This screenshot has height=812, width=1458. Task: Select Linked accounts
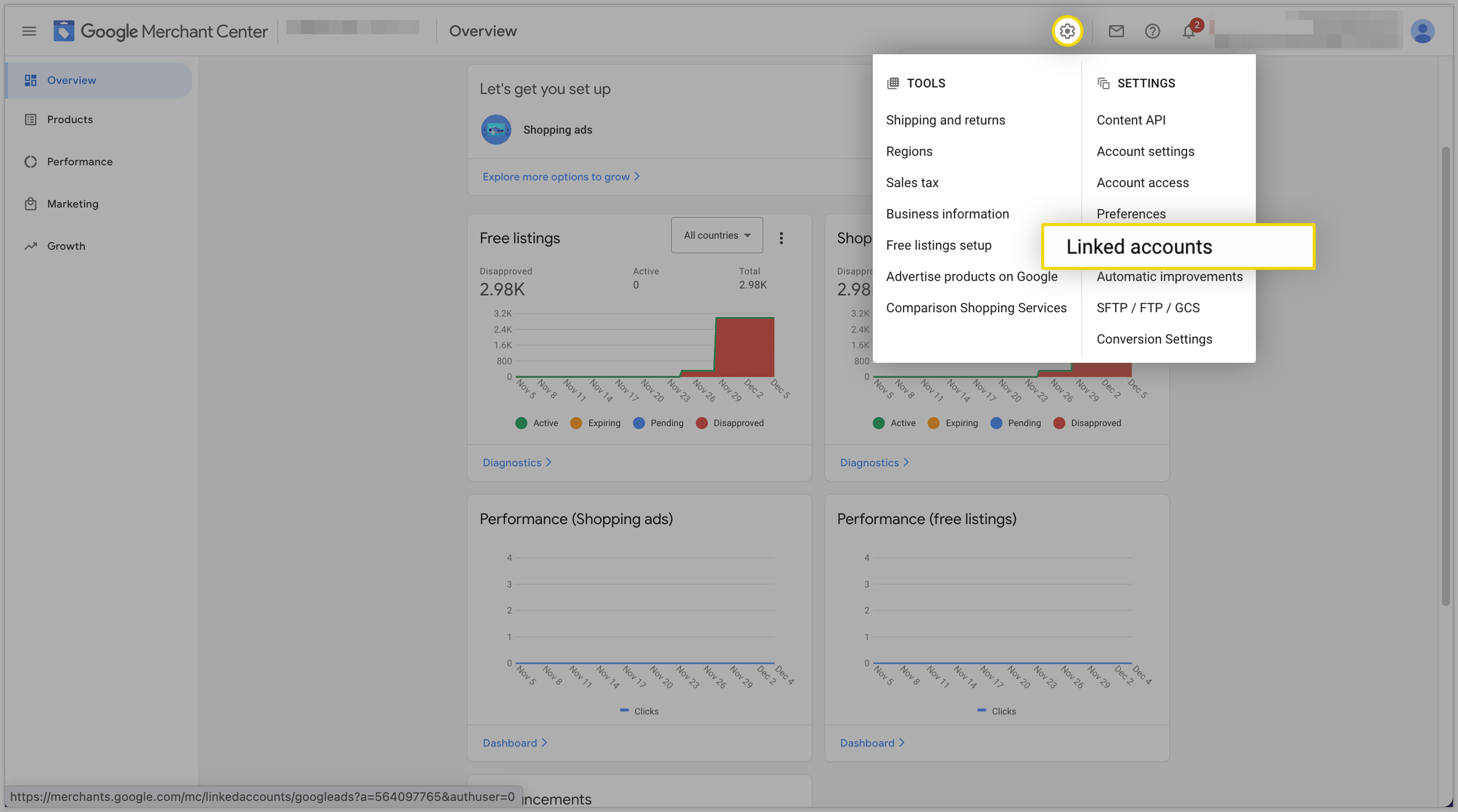coord(1178,246)
